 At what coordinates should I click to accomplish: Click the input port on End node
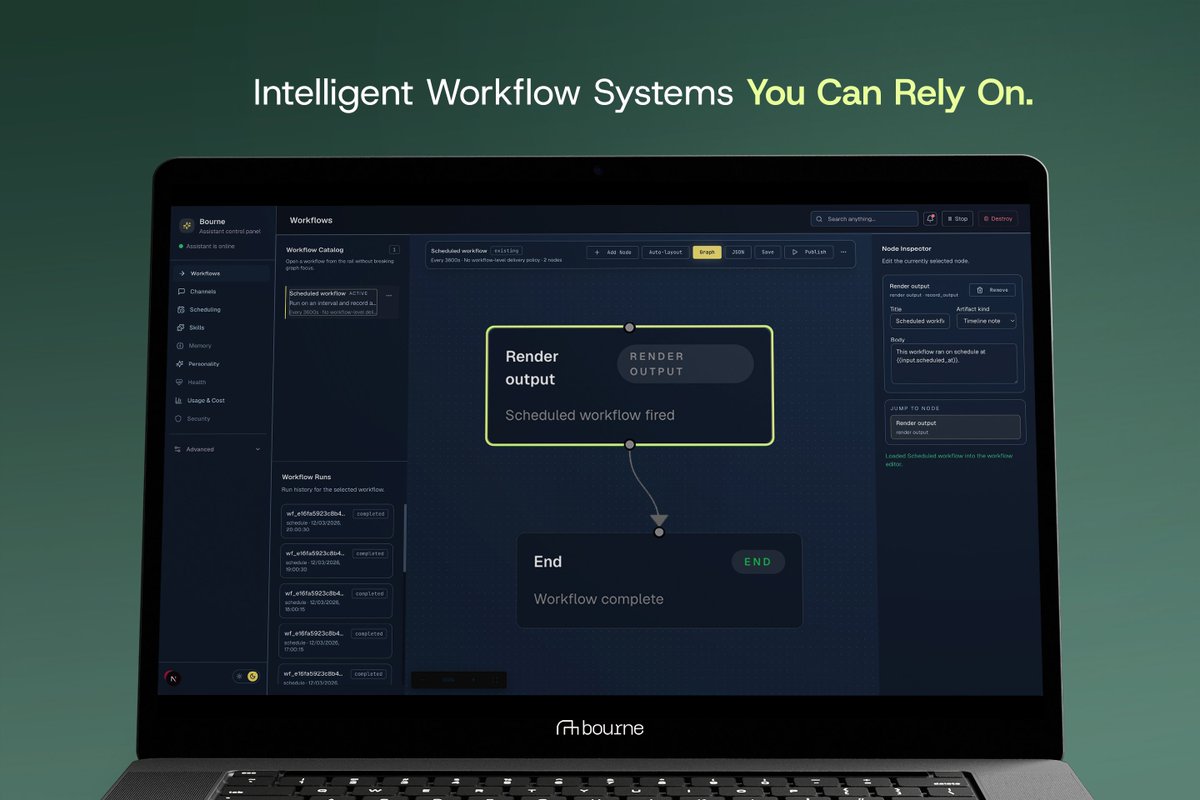point(659,532)
